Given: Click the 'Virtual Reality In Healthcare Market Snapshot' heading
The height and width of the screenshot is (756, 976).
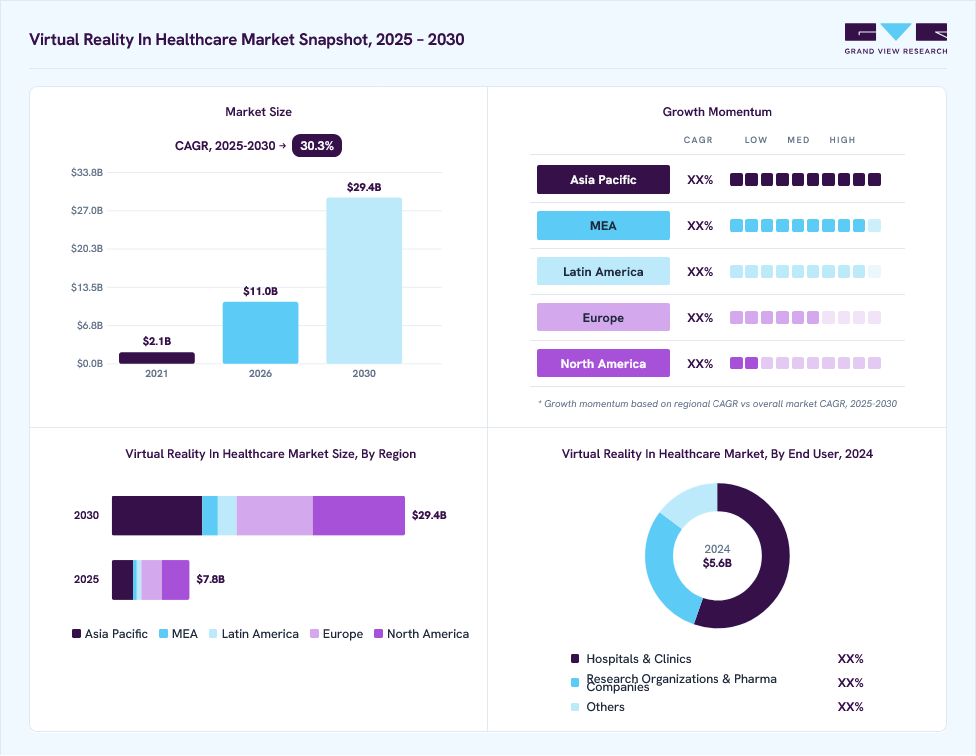Looking at the screenshot, I should [246, 39].
